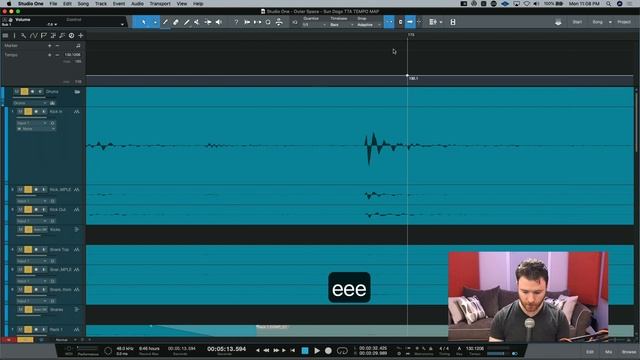Add a marker with plus button

(x=50, y=46)
